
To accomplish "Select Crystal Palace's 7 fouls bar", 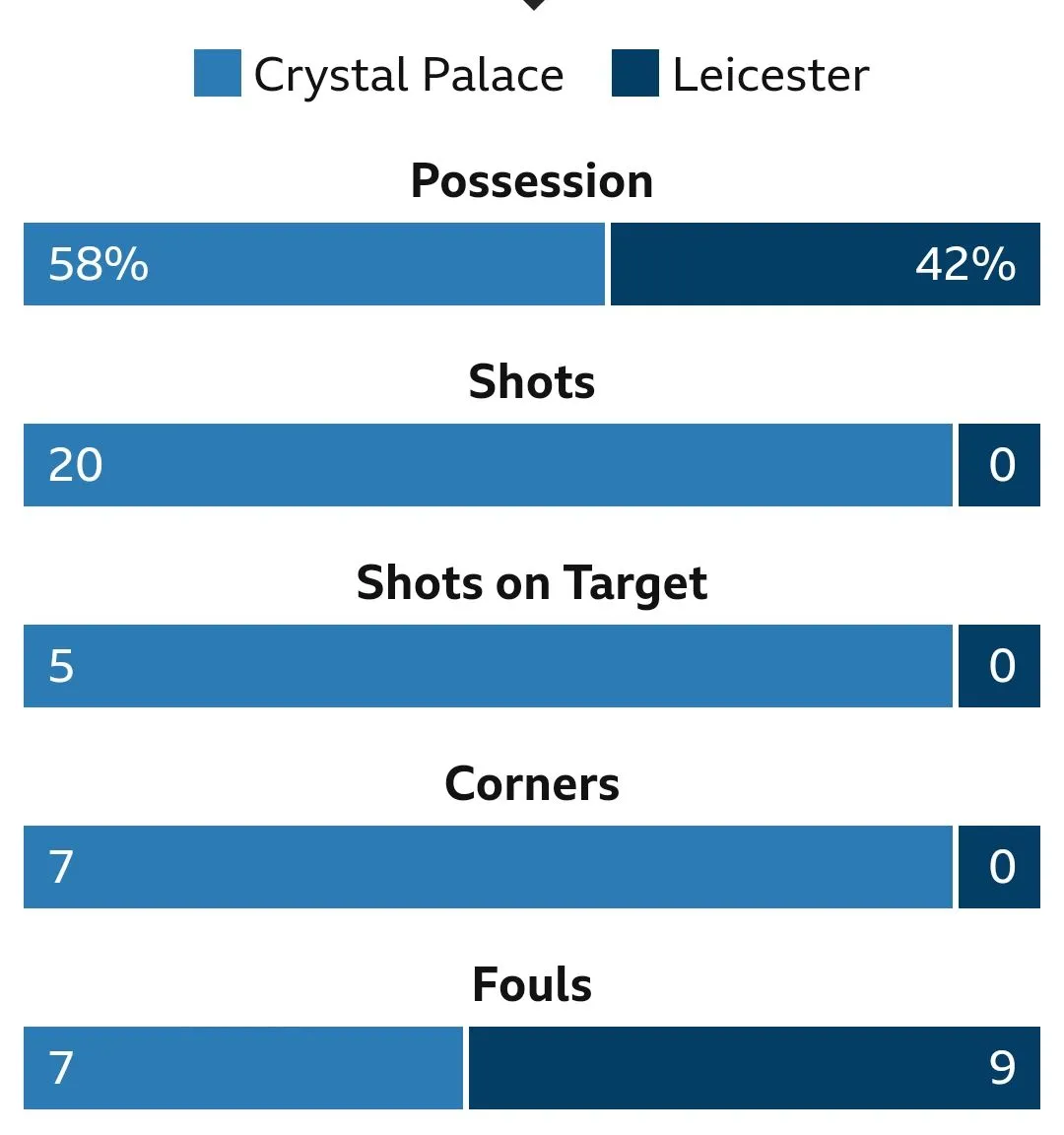I will pos(242,1068).
